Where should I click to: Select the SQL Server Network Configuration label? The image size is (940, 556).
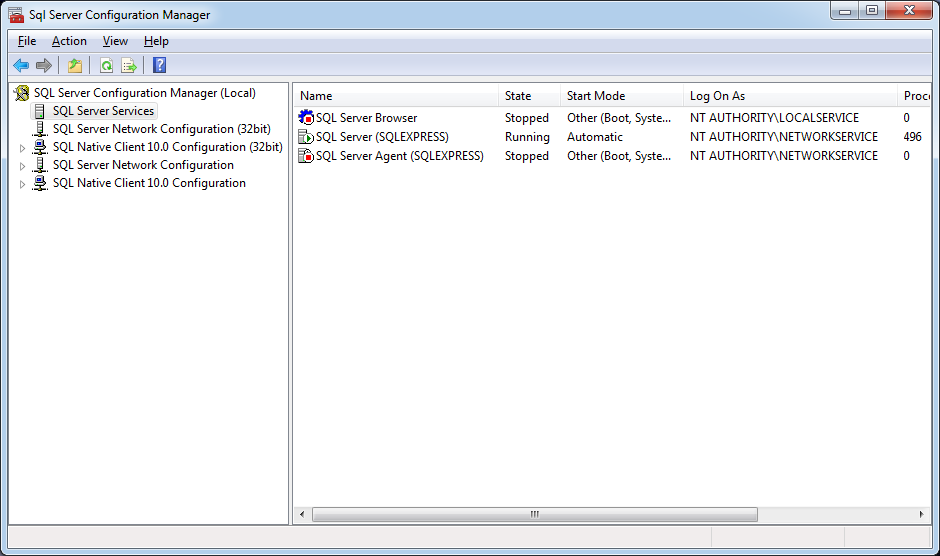click(x=143, y=165)
